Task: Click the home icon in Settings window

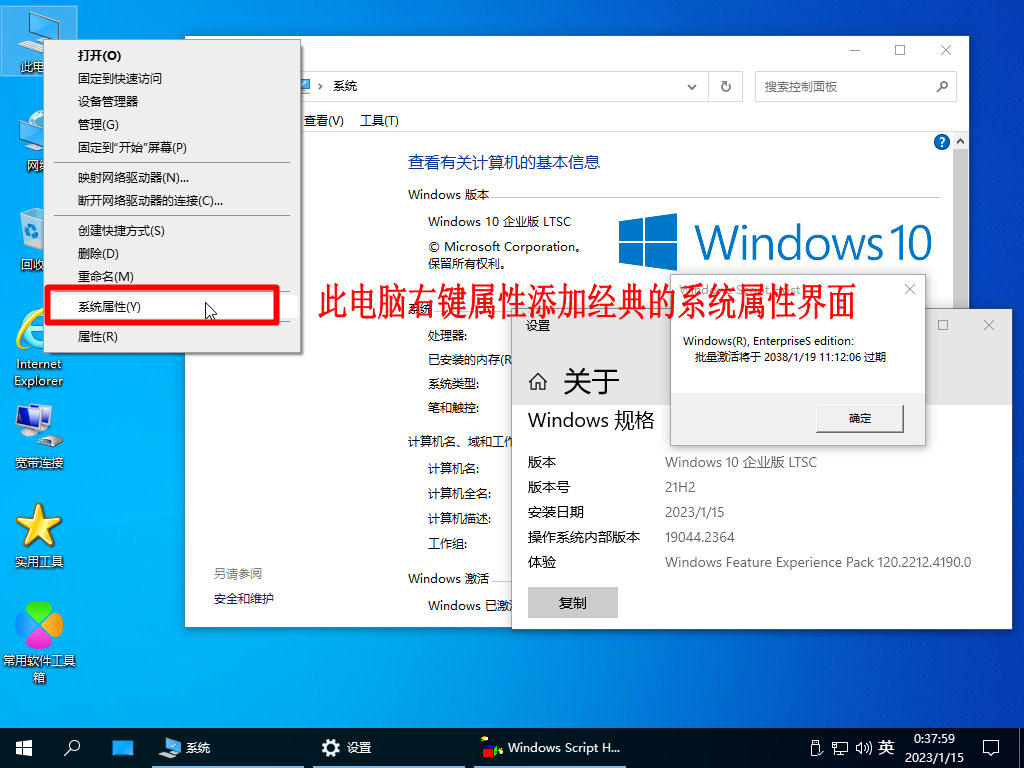Action: tap(538, 382)
